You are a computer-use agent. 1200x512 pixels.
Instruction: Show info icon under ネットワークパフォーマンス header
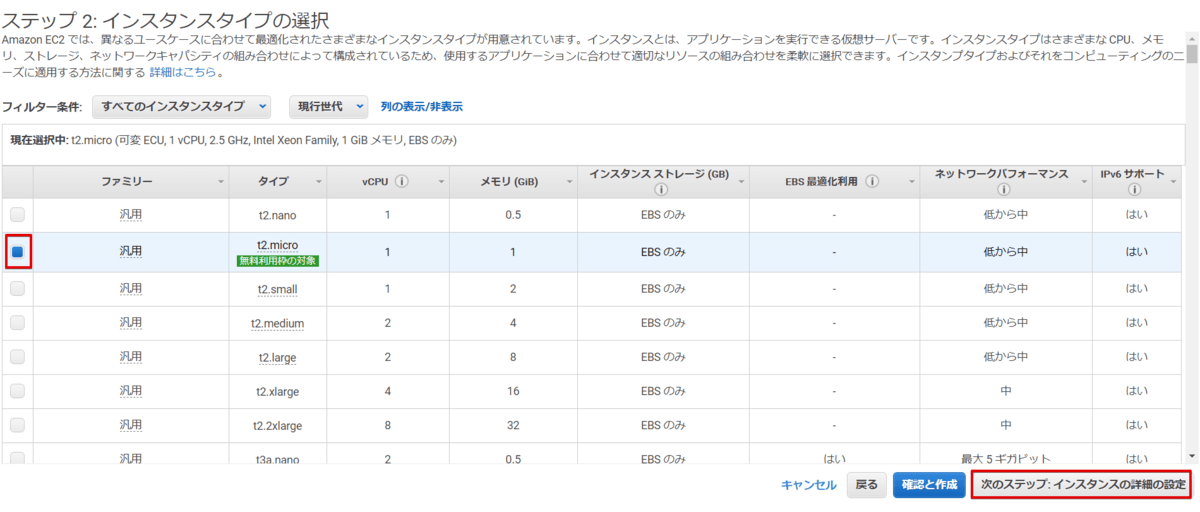click(x=1006, y=189)
